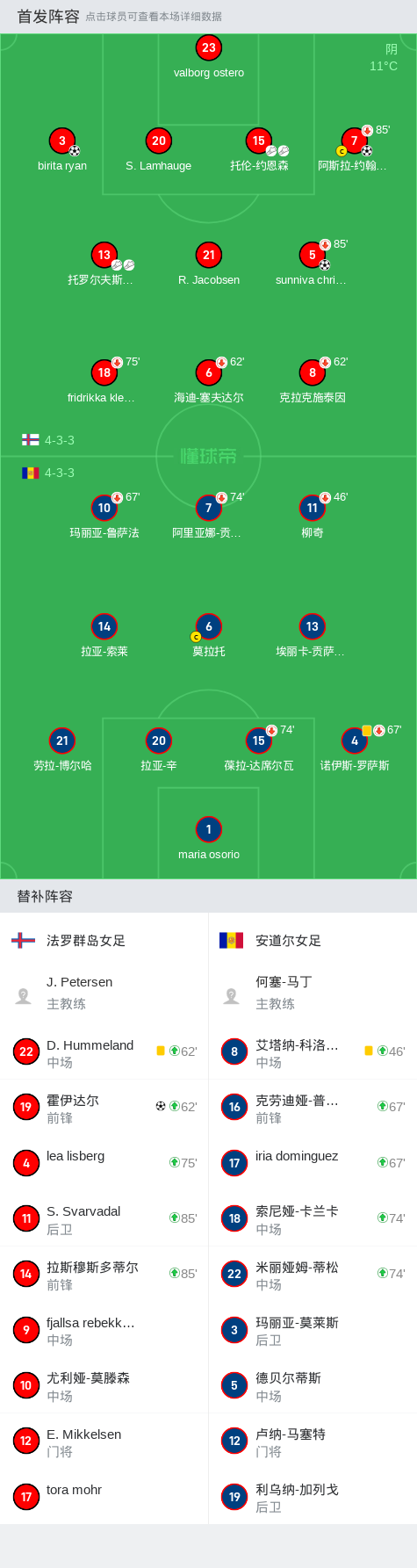
Task: Click the 首发阵容 section heading
Action: (48, 17)
